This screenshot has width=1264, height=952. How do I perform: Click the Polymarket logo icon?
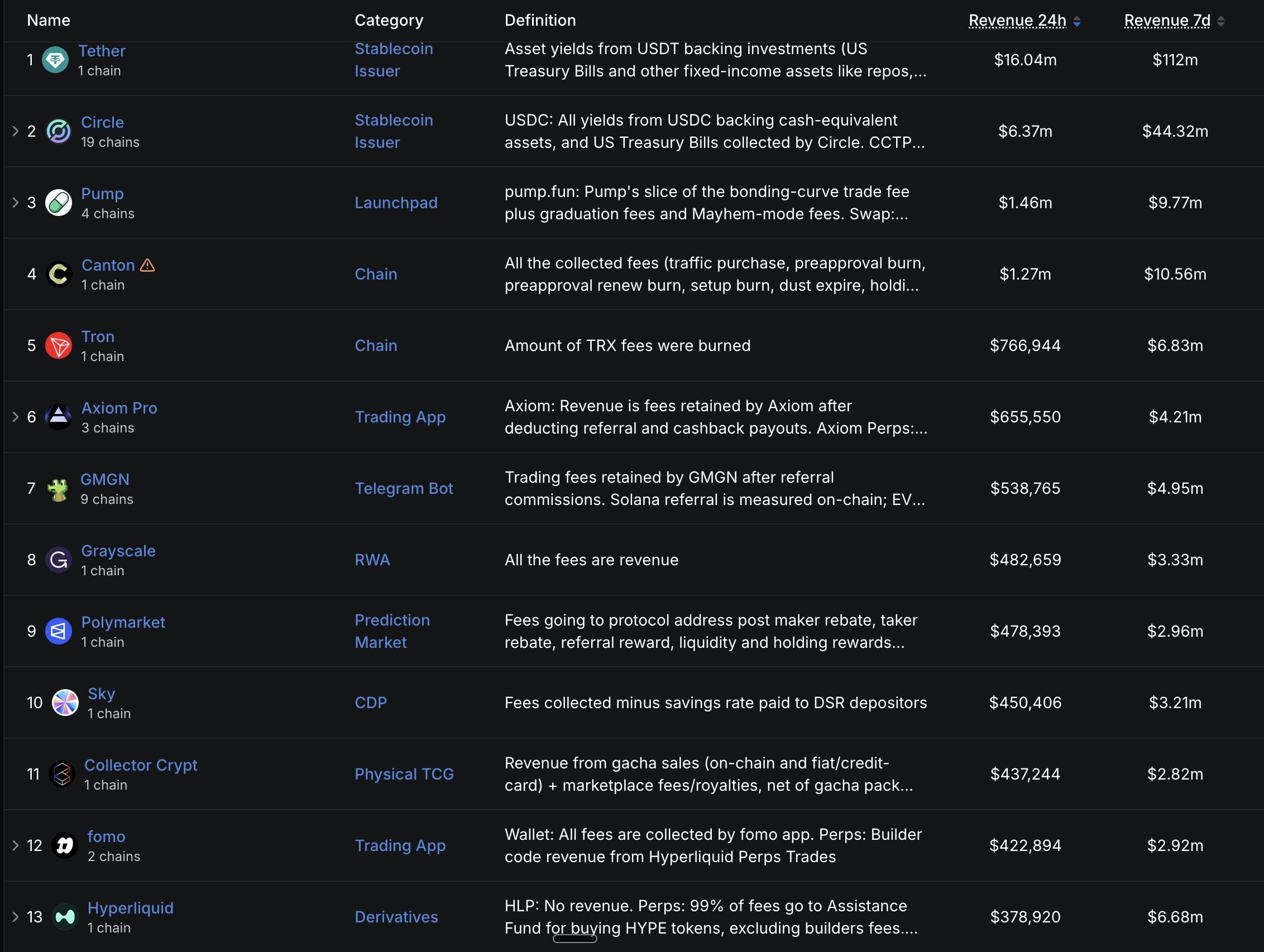[x=58, y=631]
